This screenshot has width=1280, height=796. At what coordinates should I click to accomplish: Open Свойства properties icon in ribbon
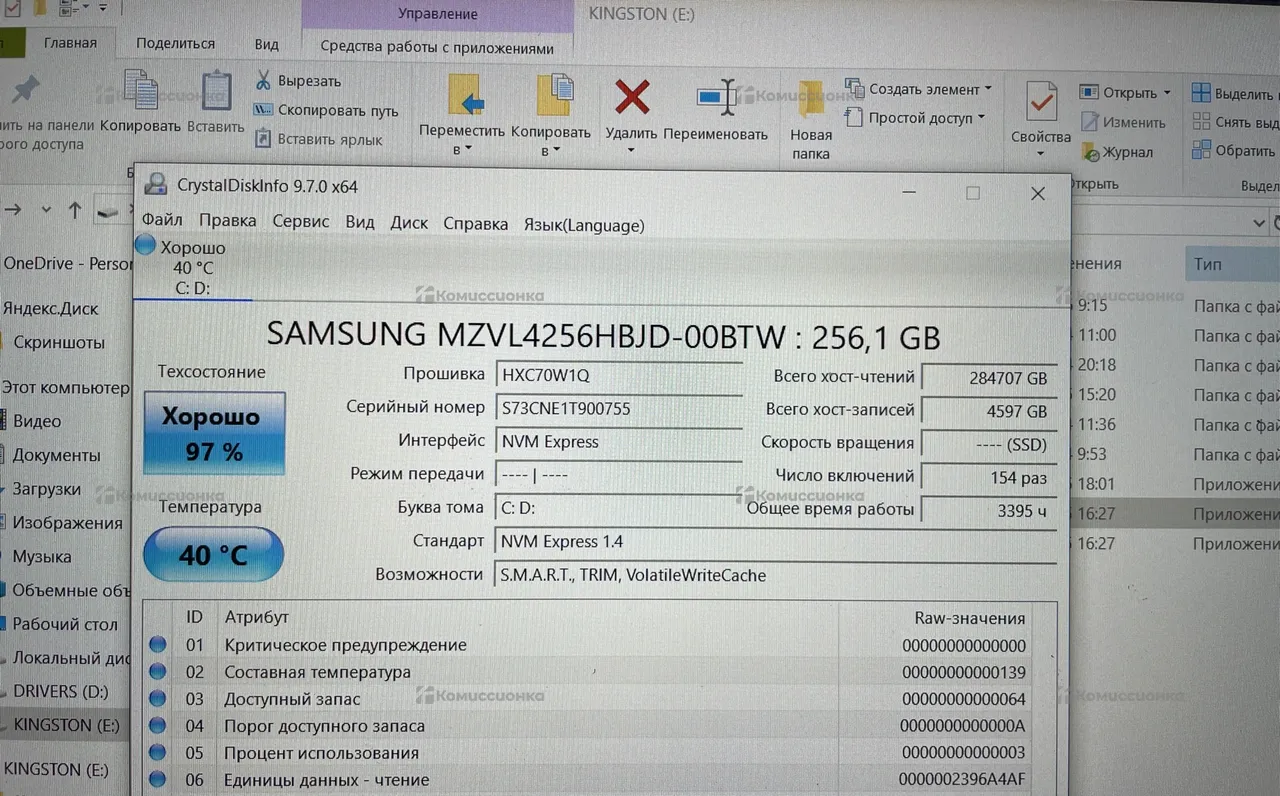point(1040,103)
